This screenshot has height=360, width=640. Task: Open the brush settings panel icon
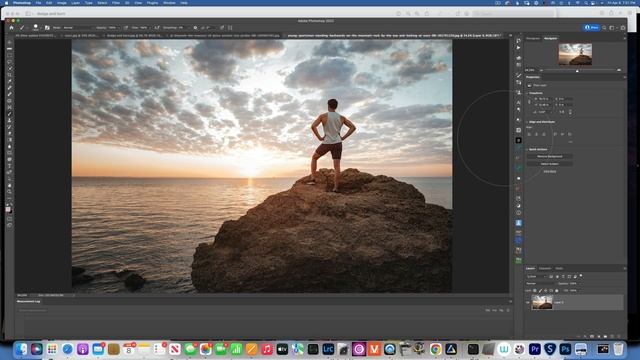[47, 28]
